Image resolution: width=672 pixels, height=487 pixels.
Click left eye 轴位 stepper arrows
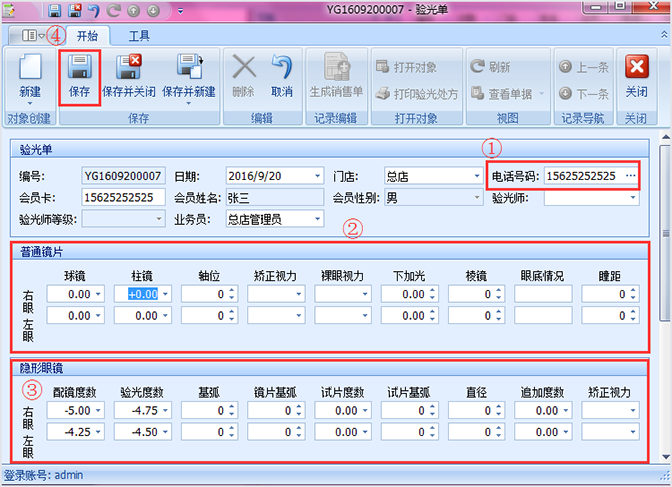pyautogui.click(x=232, y=316)
